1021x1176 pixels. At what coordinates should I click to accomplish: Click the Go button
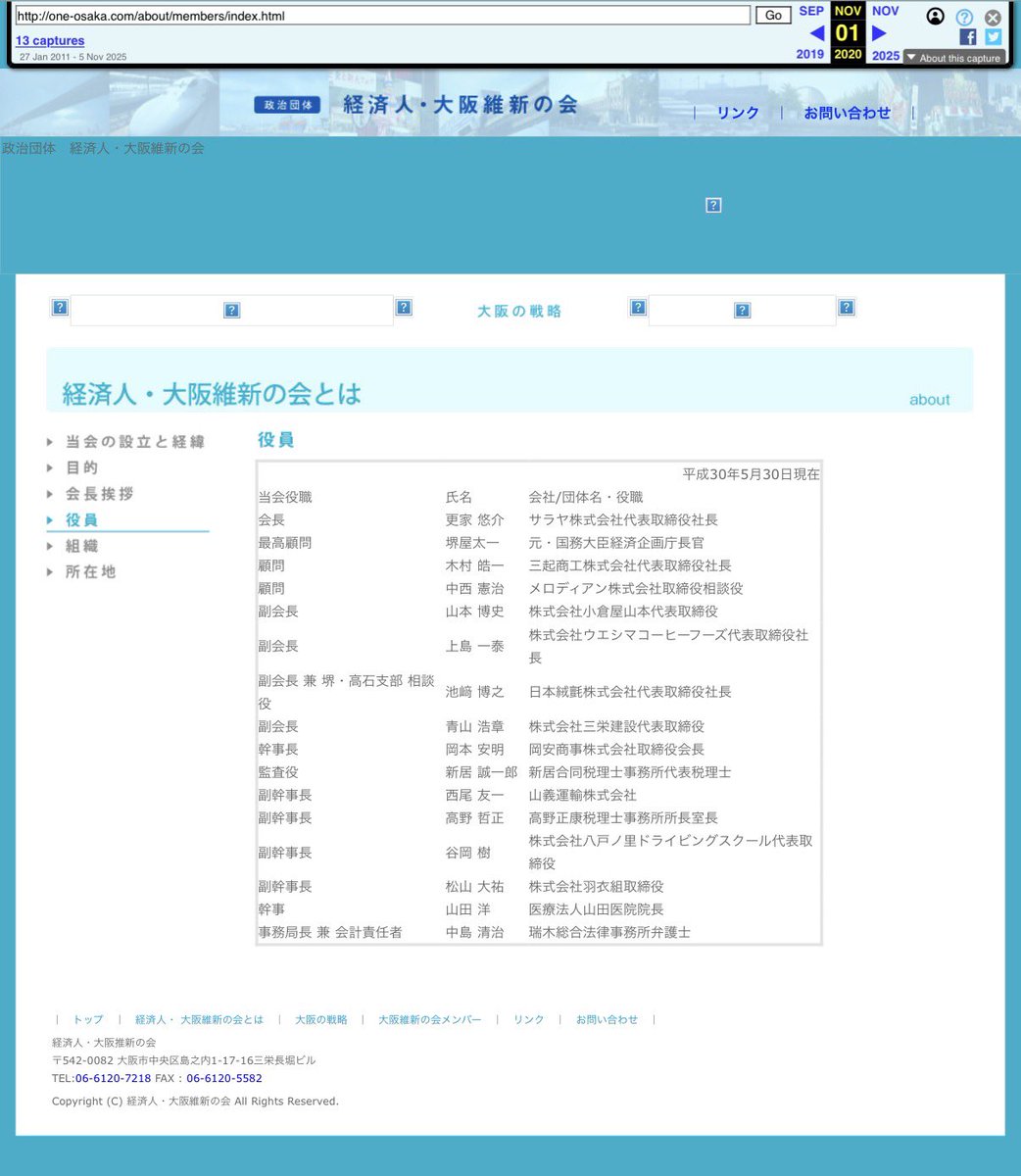[x=773, y=16]
